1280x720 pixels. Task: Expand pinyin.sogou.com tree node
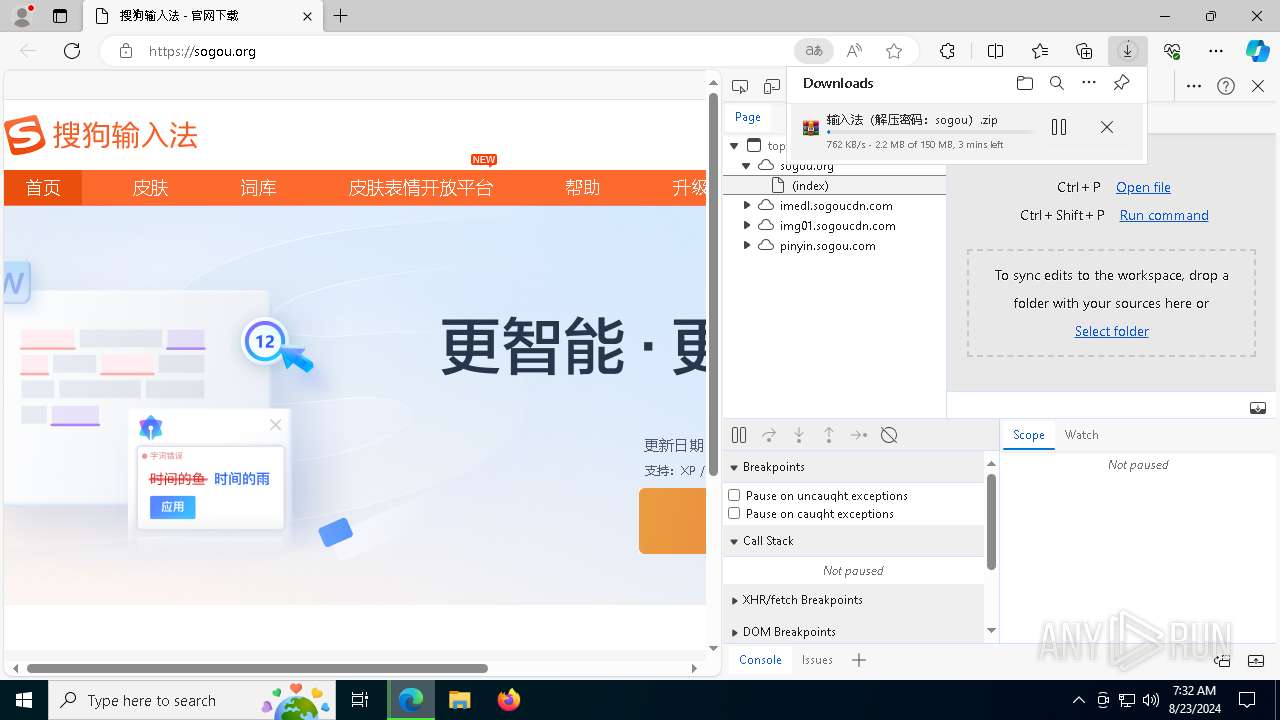click(x=746, y=245)
